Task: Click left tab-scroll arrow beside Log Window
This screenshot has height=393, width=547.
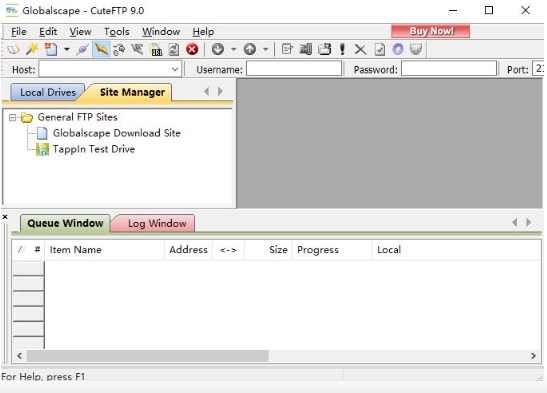Action: (515, 222)
